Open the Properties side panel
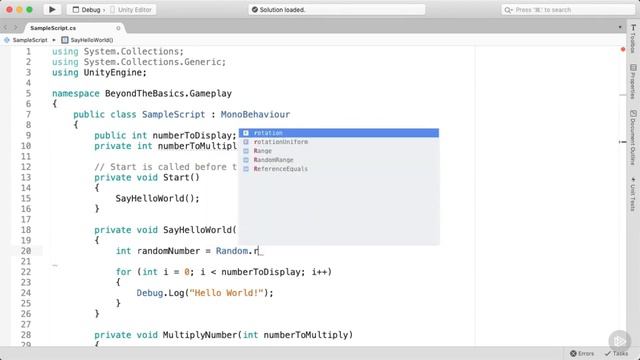This screenshot has height=360, width=640. click(x=633, y=82)
